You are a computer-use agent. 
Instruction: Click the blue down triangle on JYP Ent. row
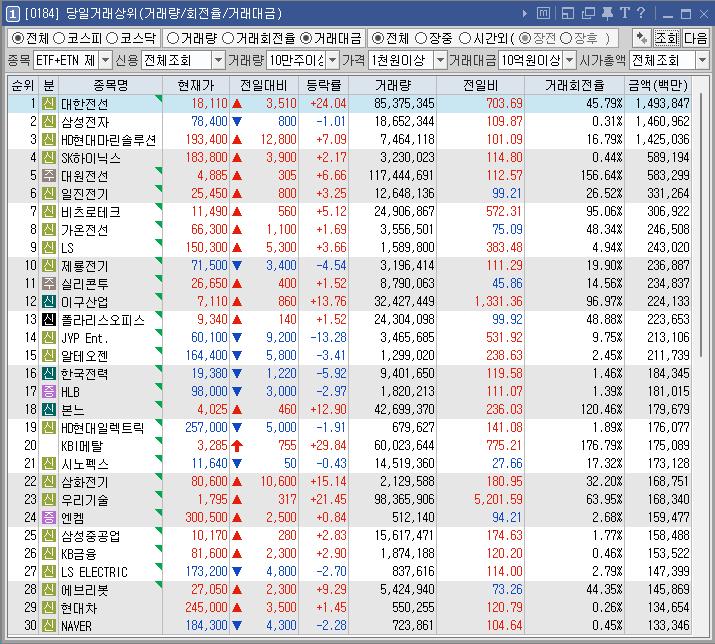click(237, 338)
